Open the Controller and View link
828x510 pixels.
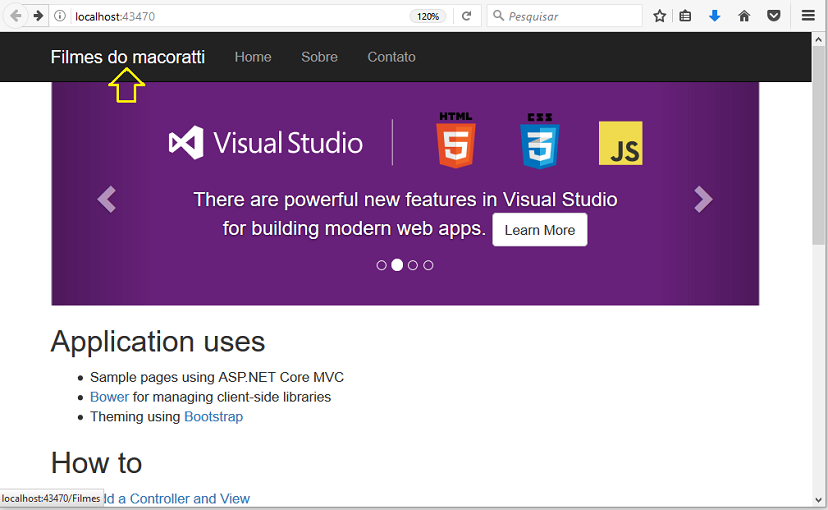coord(176,498)
